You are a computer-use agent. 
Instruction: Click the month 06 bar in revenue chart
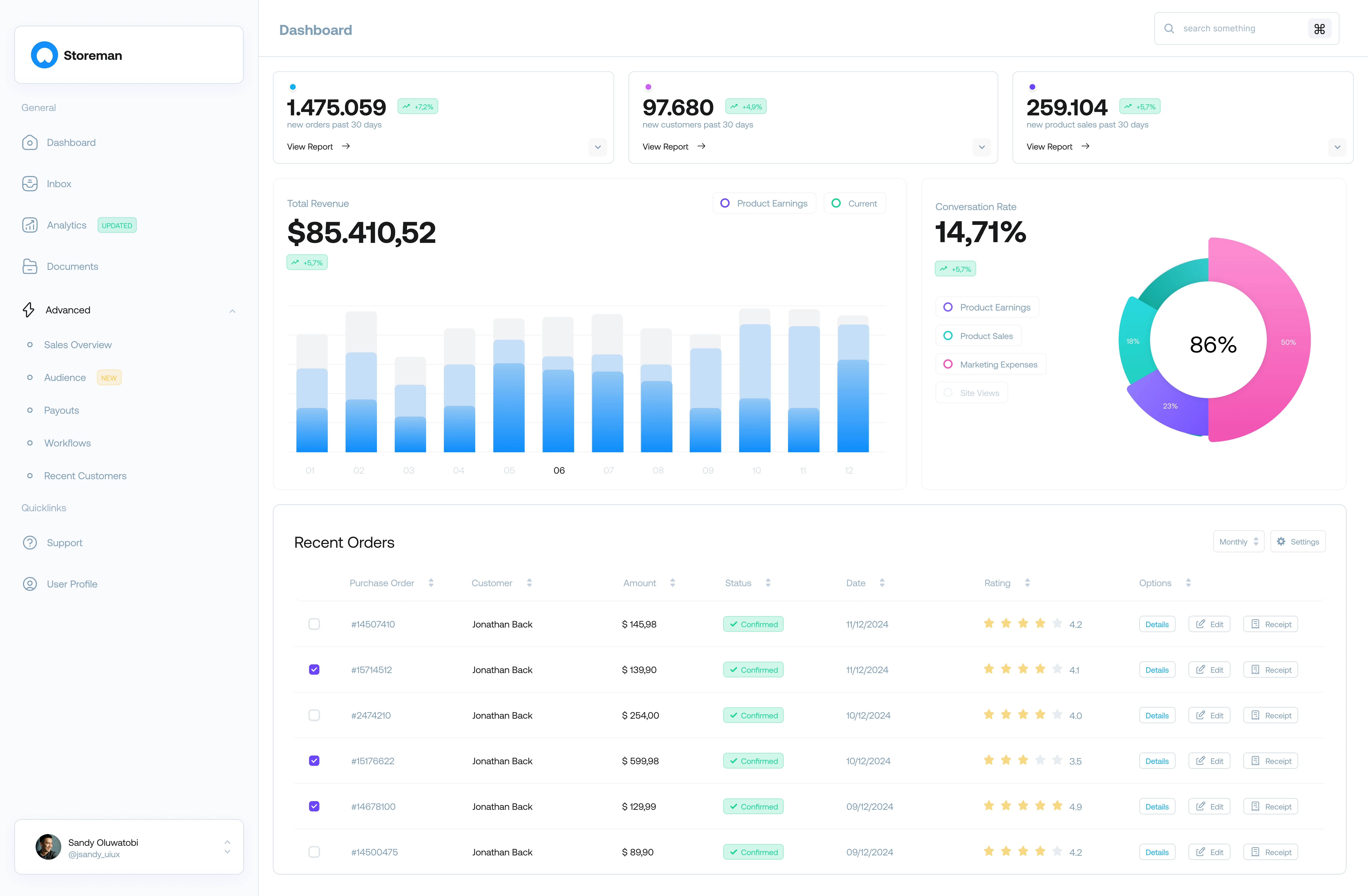(x=558, y=384)
